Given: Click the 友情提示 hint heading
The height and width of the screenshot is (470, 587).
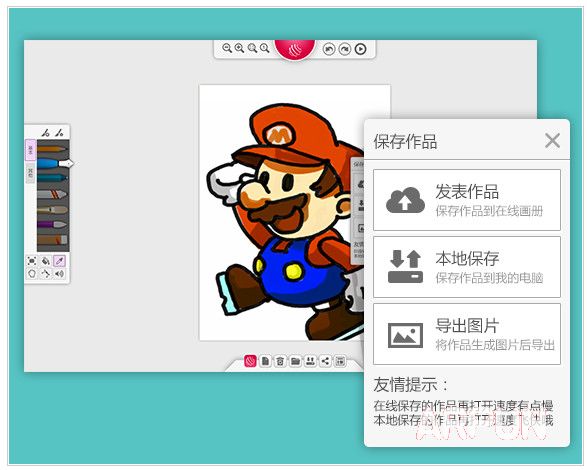Looking at the screenshot, I should tap(411, 385).
